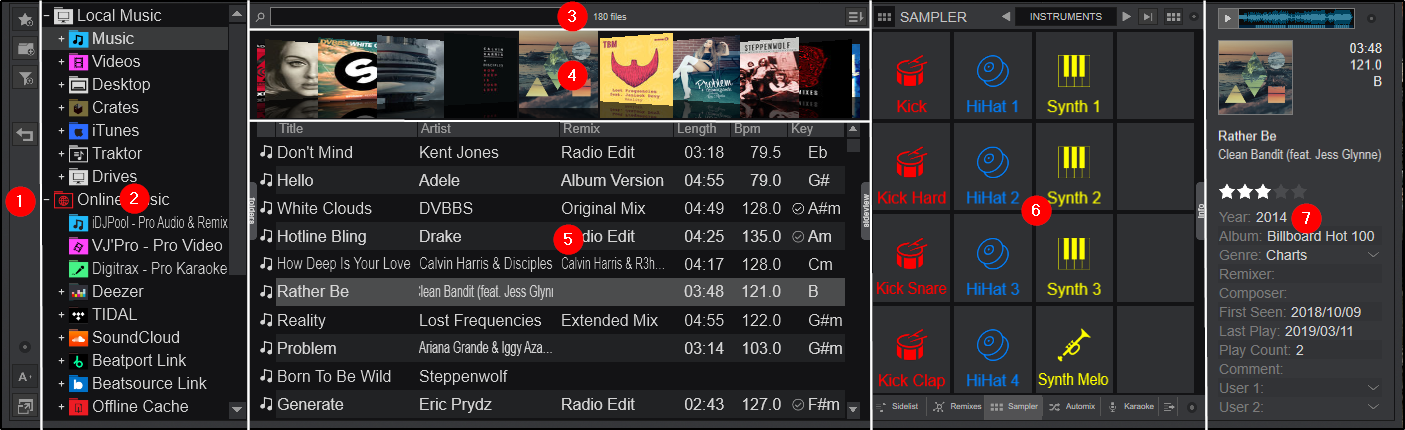Click the music note icon beside Hello
The height and width of the screenshot is (430, 1405).
pyautogui.click(x=266, y=181)
